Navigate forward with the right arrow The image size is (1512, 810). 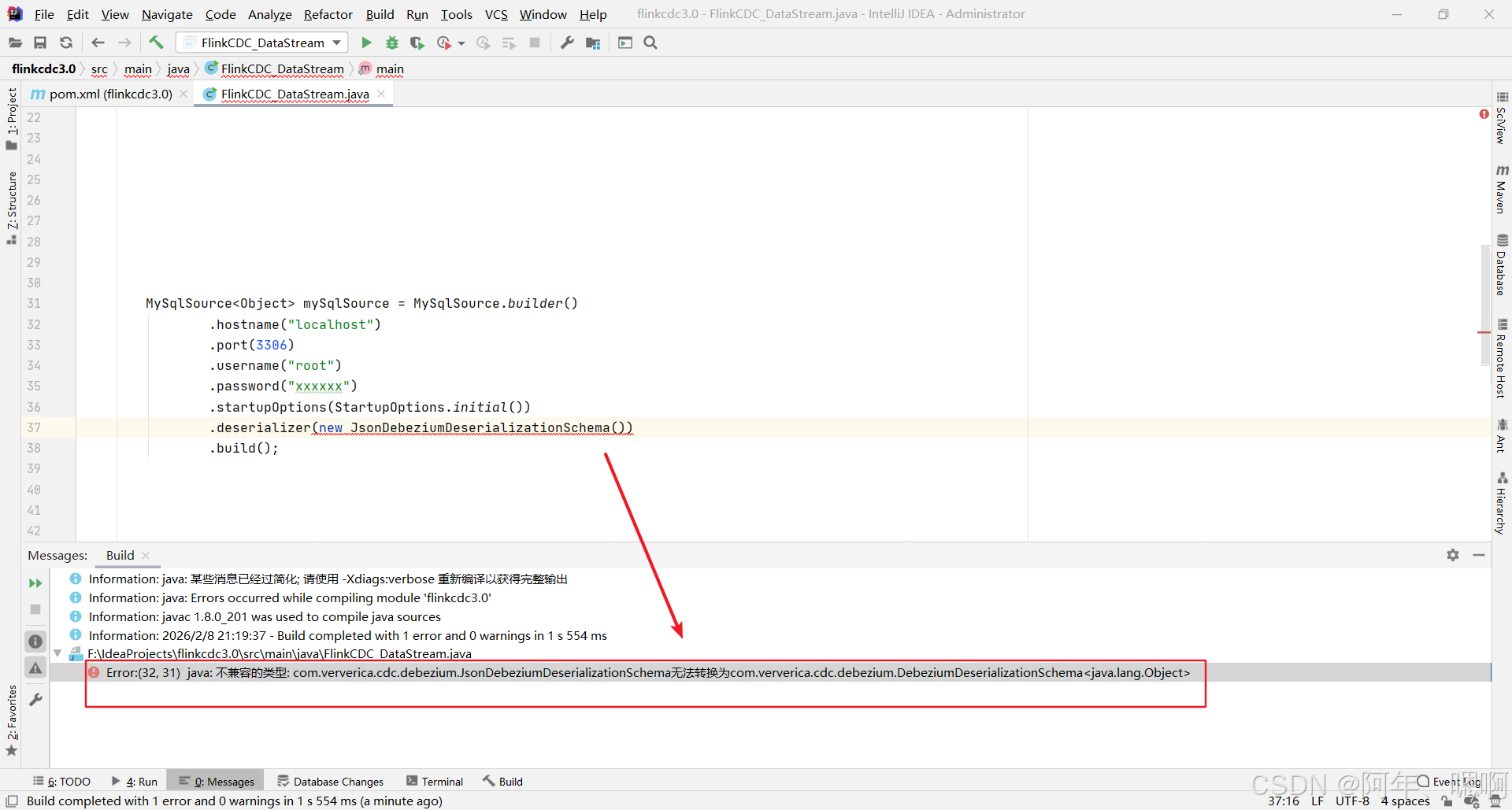[124, 43]
